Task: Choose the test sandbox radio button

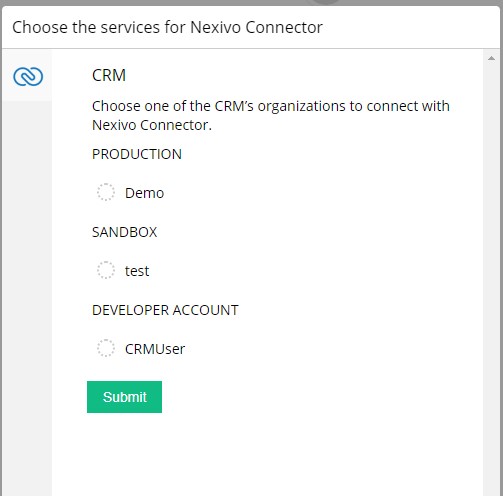Action: click(106, 270)
